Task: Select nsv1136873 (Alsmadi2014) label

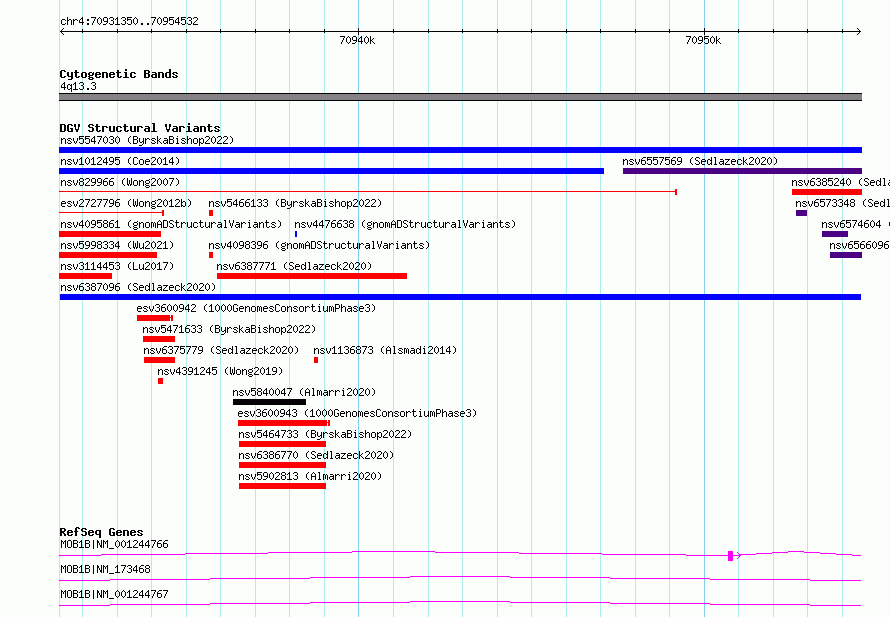Action: click(x=385, y=350)
